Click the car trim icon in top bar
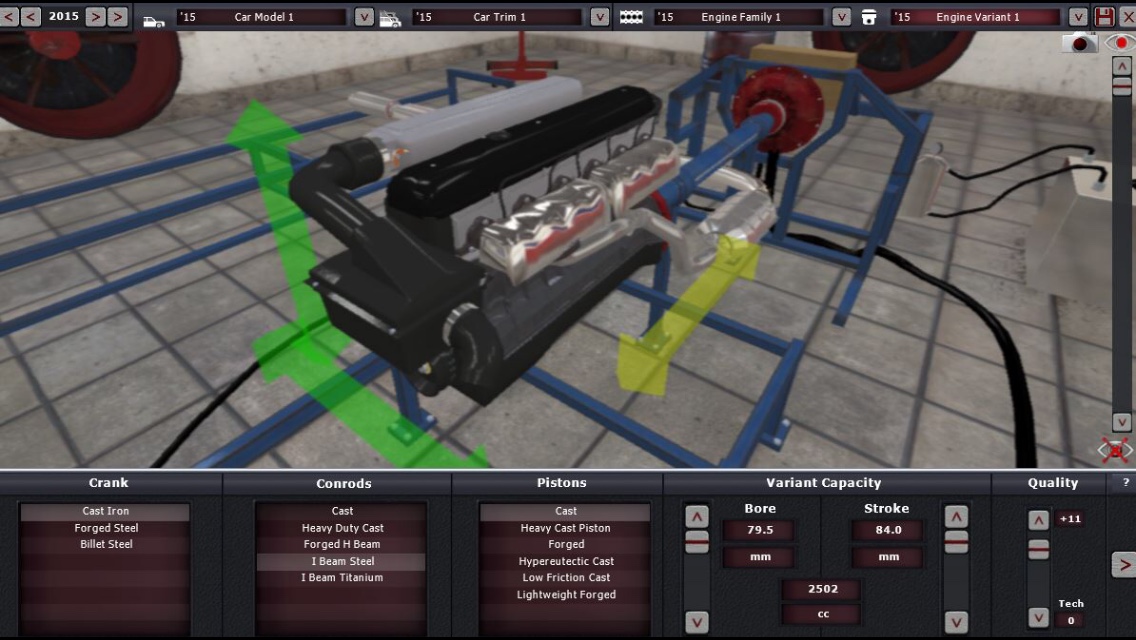This screenshot has width=1136, height=640. [x=390, y=20]
